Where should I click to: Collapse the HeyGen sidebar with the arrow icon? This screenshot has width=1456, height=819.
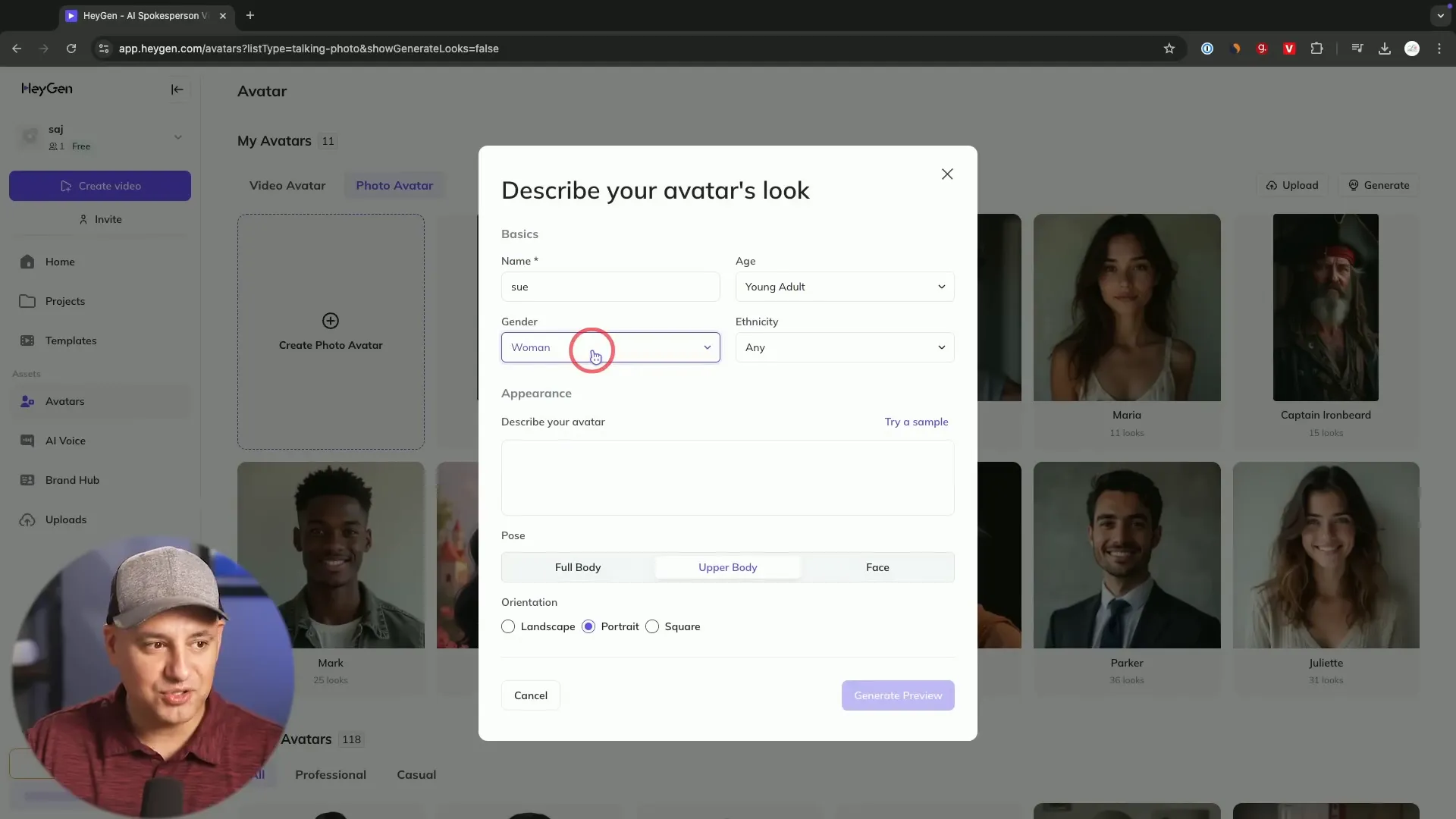(x=177, y=89)
